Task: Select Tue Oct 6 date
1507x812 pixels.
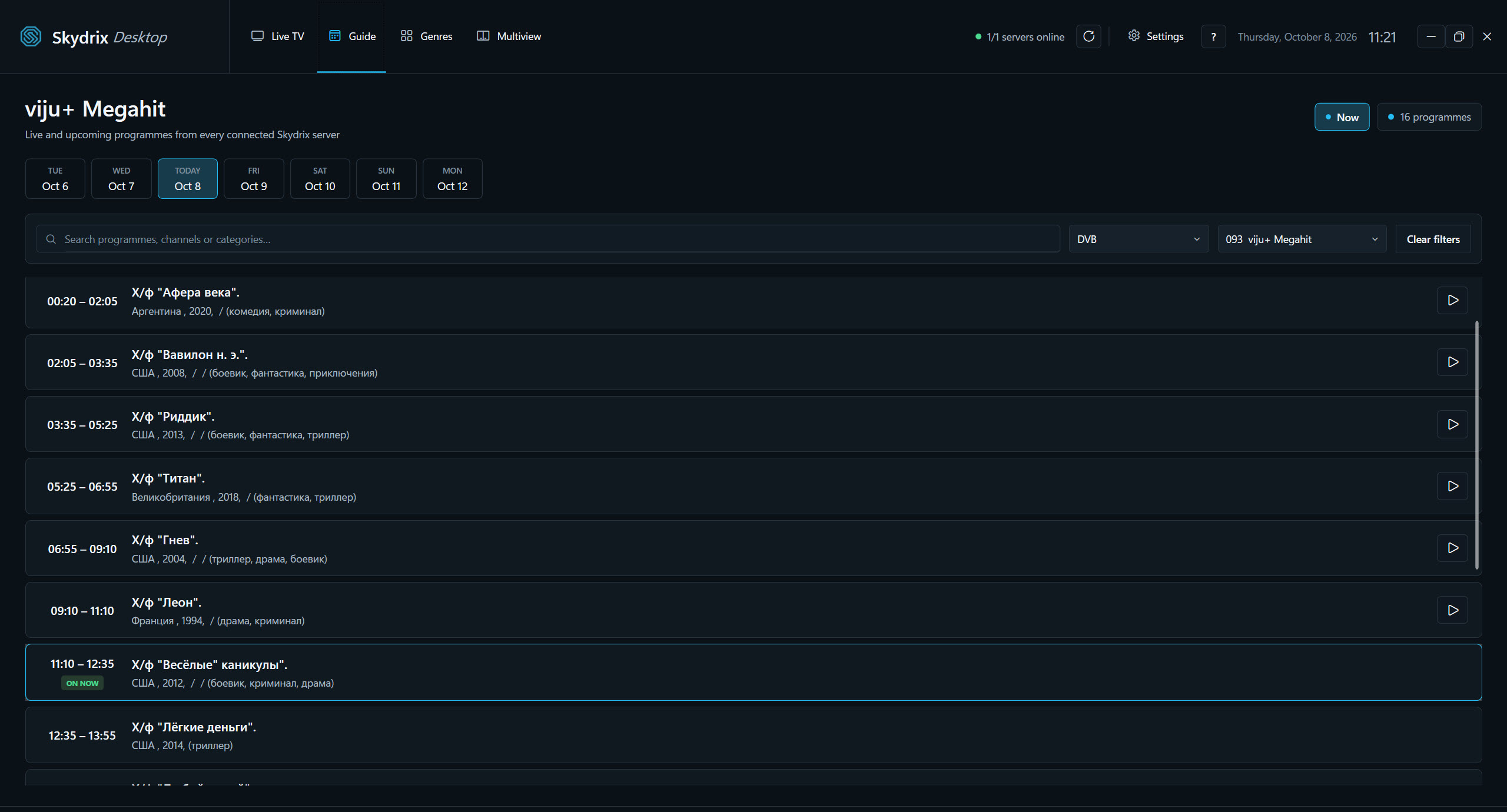Action: (55, 179)
